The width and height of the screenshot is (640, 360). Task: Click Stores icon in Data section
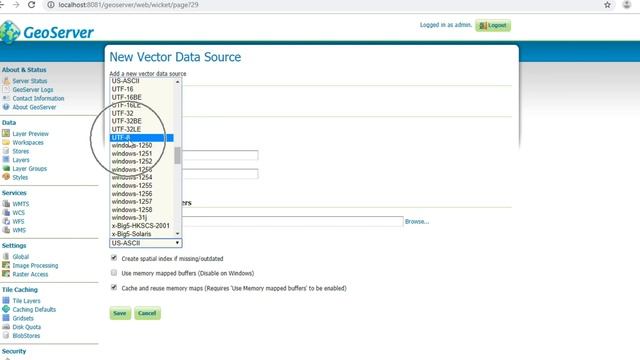click(x=6, y=151)
